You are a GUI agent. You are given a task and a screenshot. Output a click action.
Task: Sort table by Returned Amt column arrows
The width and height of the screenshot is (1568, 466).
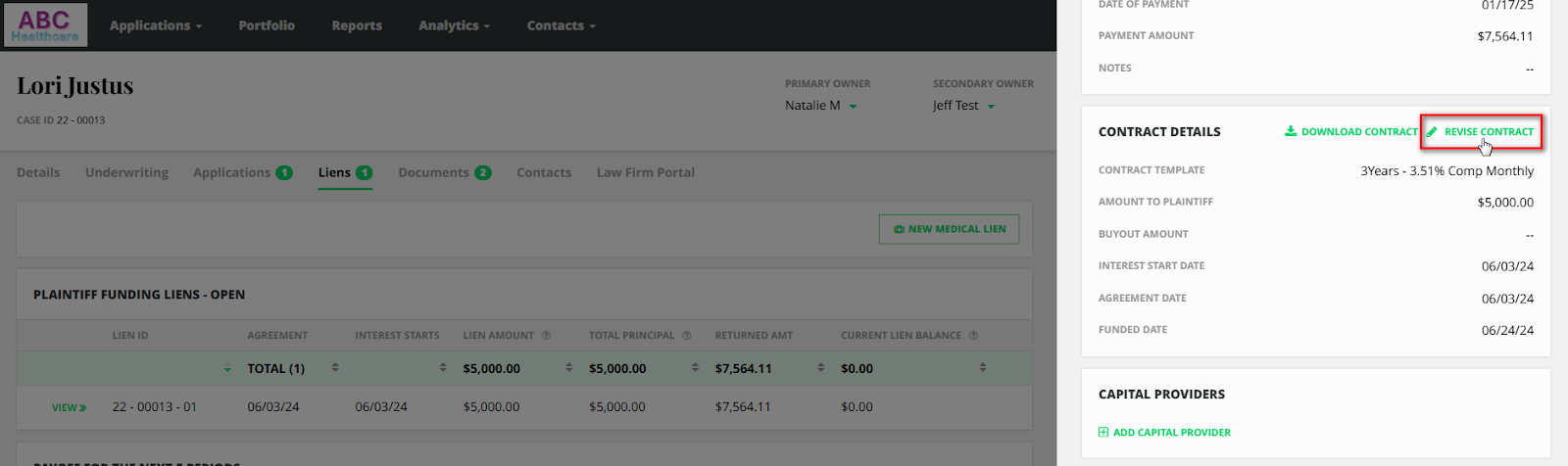[x=821, y=368]
